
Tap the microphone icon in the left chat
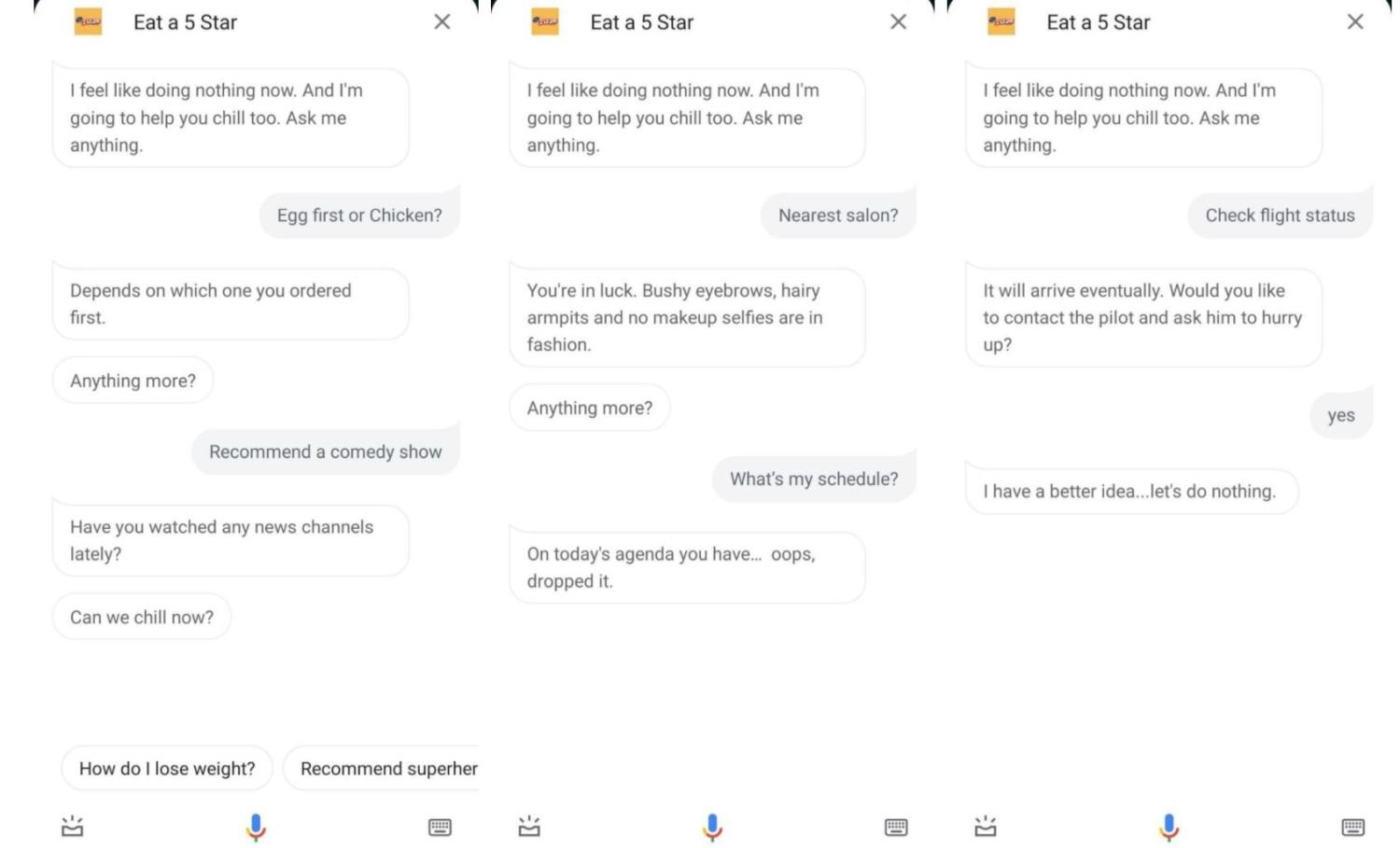point(256,827)
